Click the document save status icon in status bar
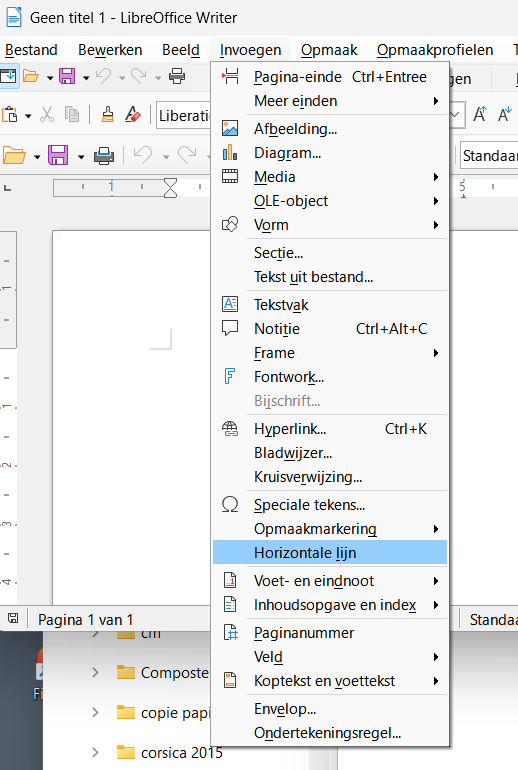The width and height of the screenshot is (518, 770). point(13,618)
